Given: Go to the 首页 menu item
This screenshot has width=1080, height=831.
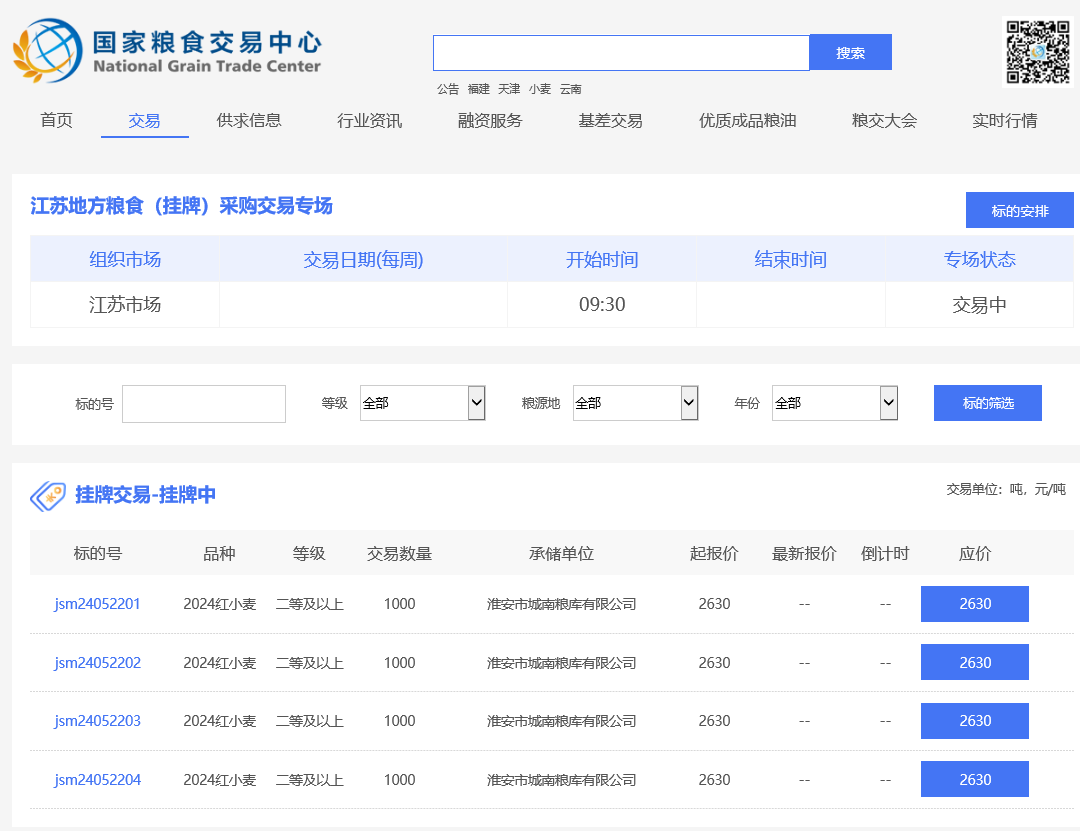Looking at the screenshot, I should (x=56, y=121).
